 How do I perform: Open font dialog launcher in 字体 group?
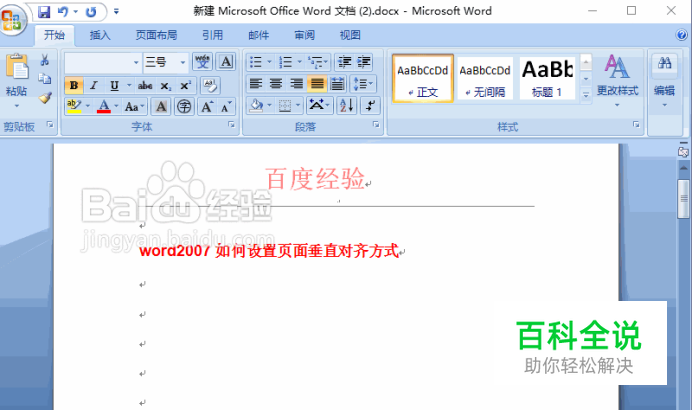(231, 125)
